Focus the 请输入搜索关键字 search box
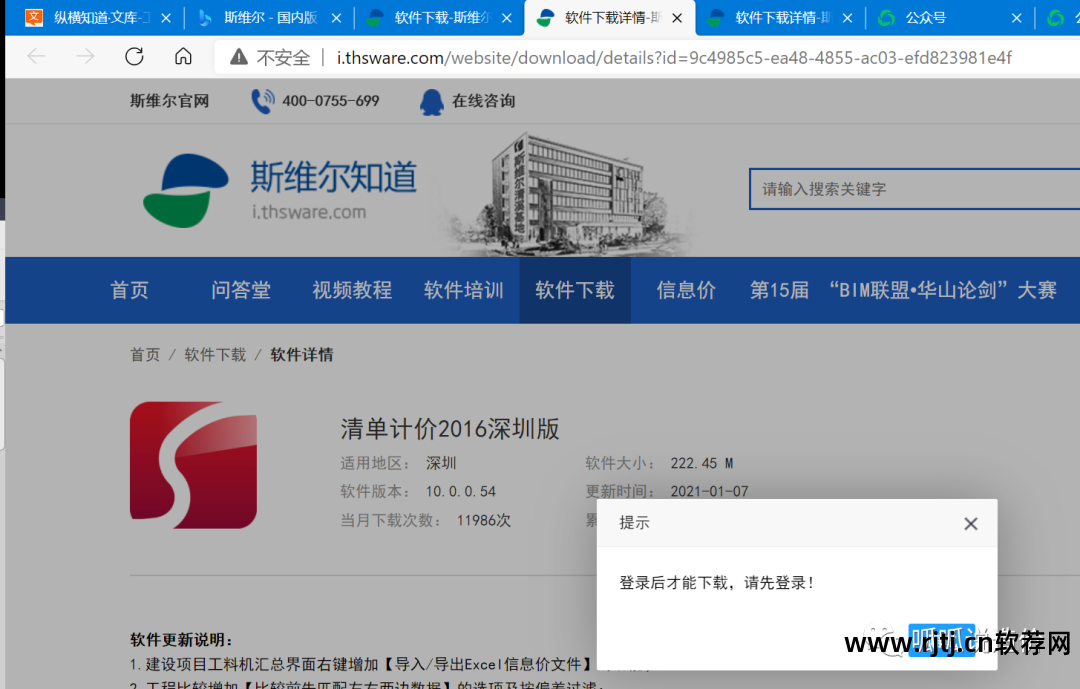1080x689 pixels. point(914,189)
